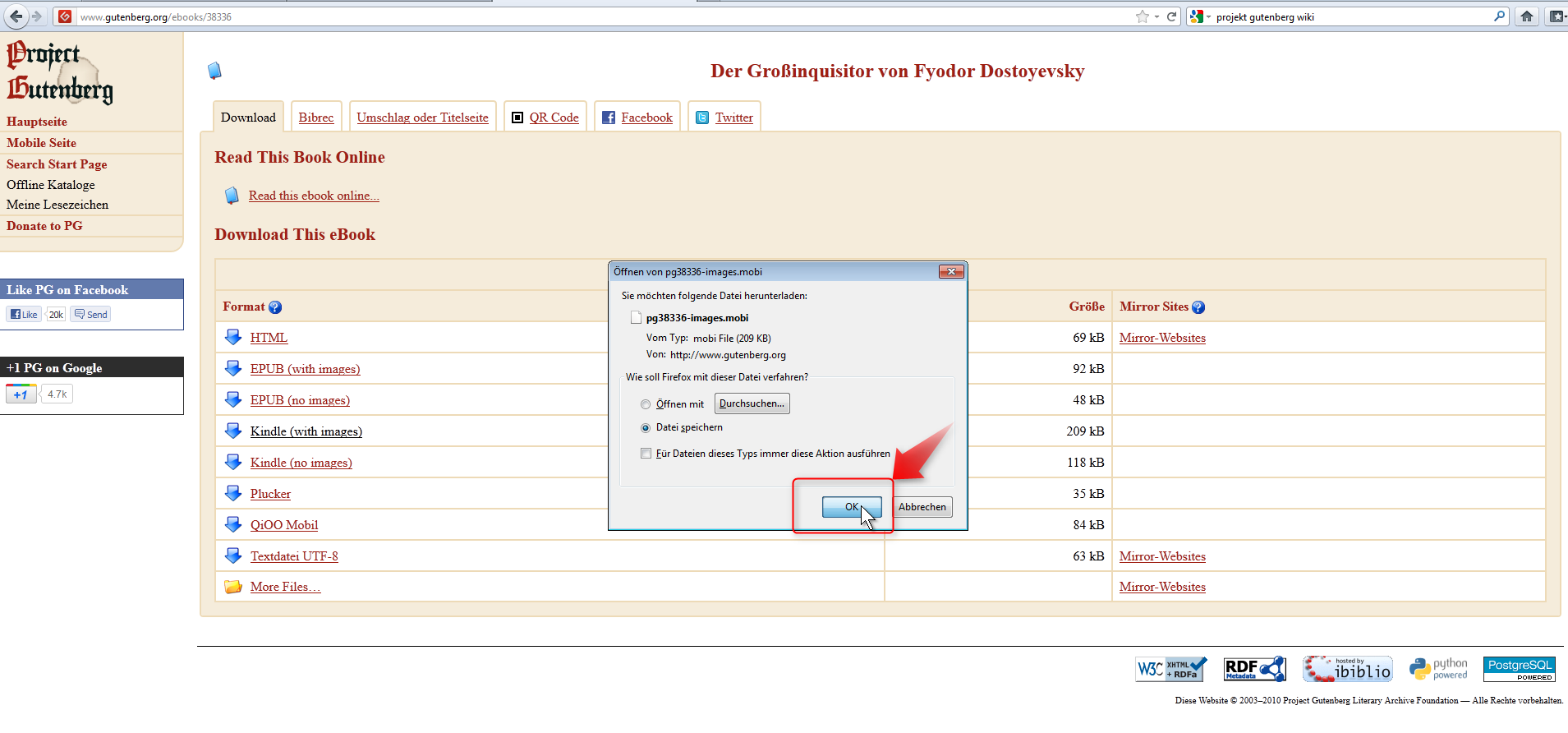Open bookmark history dropdown arrow beside star

click(x=1156, y=16)
